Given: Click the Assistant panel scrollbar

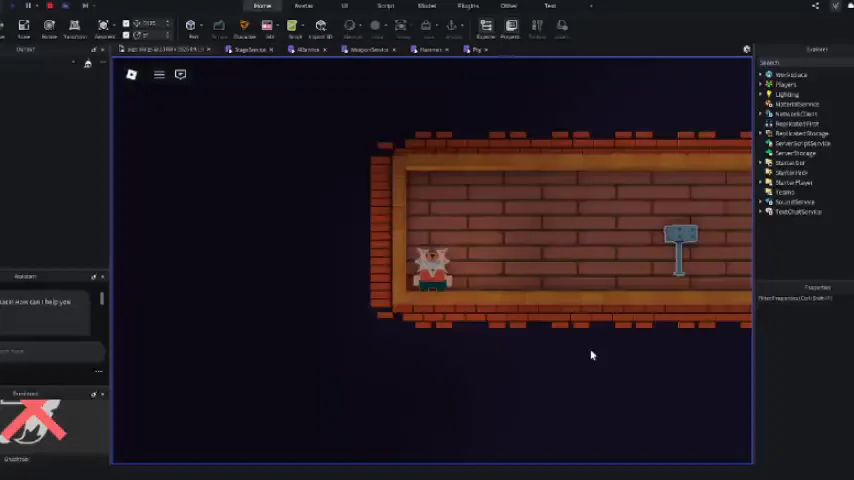Looking at the screenshot, I should [x=102, y=299].
